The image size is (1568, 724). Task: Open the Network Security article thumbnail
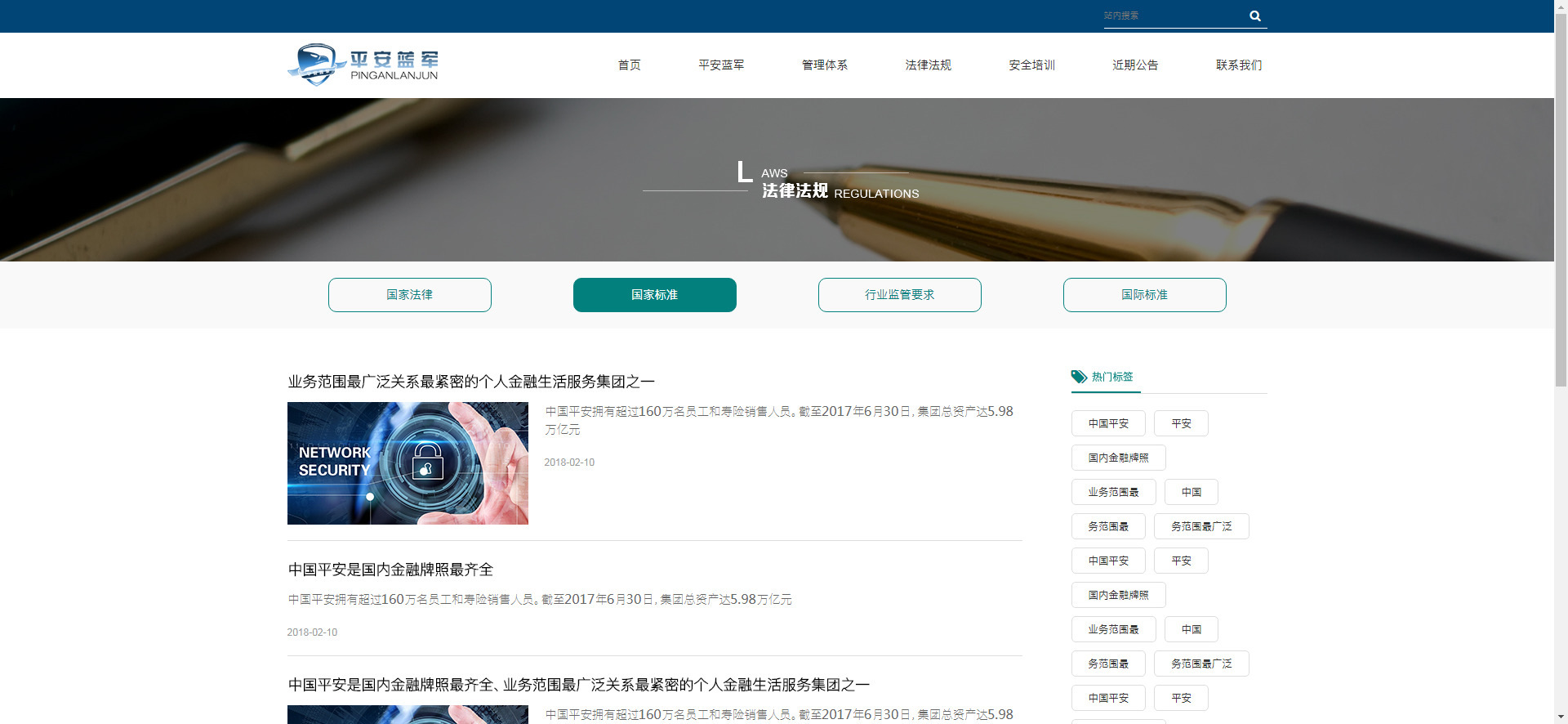[408, 463]
